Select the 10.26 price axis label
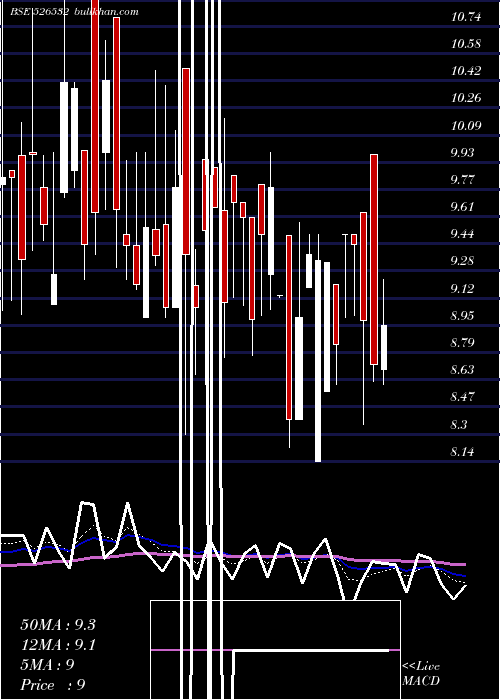 466,97
